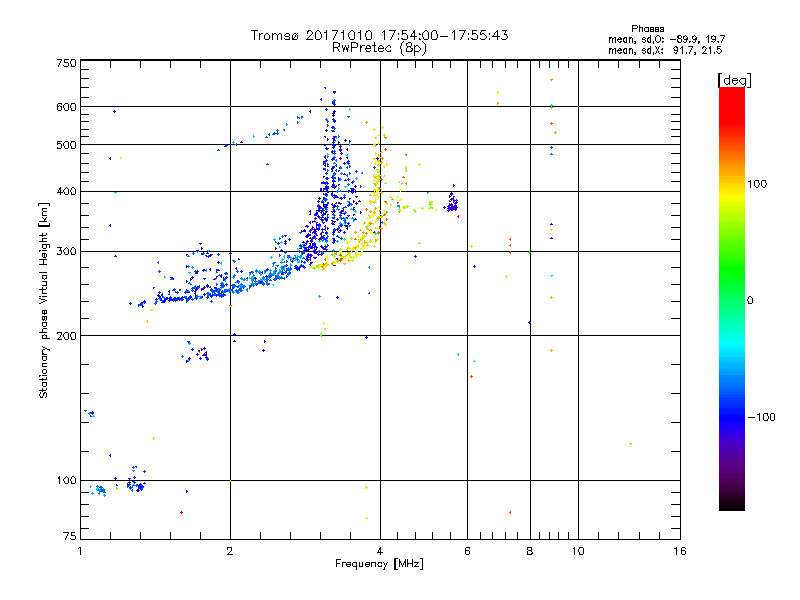Click x-axis tick label '6'
Viewport: 800px width, 600px height.
pos(467,551)
